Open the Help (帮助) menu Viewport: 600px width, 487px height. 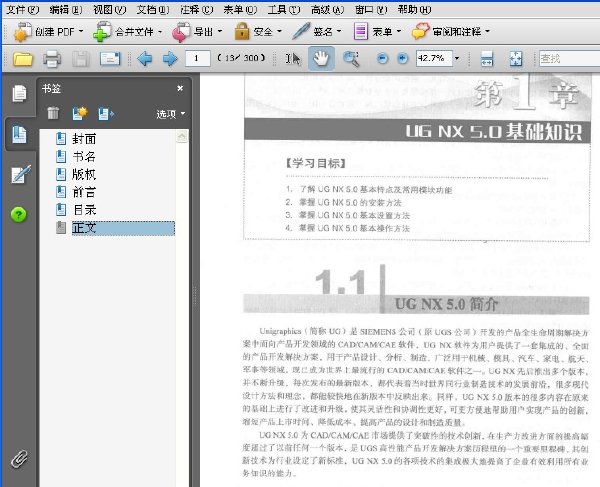pyautogui.click(x=415, y=9)
